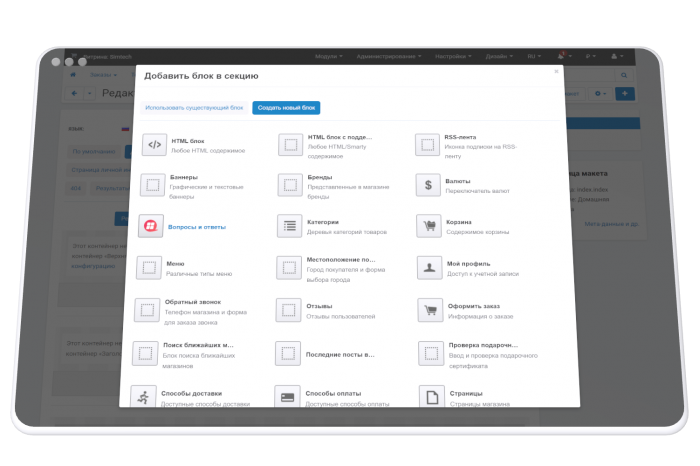This screenshot has height=466, width=700.
Task: Click the Способы оплаты block title
Action: click(333, 393)
